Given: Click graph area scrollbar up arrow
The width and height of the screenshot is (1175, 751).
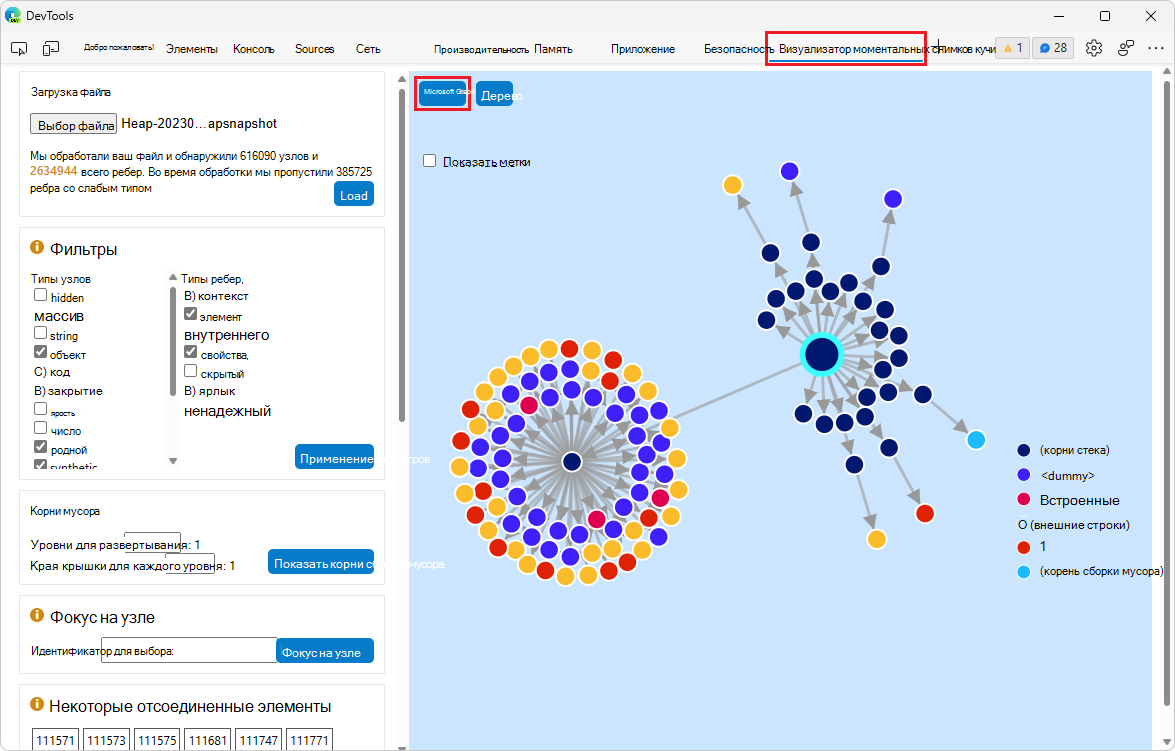Looking at the screenshot, I should 1167,70.
